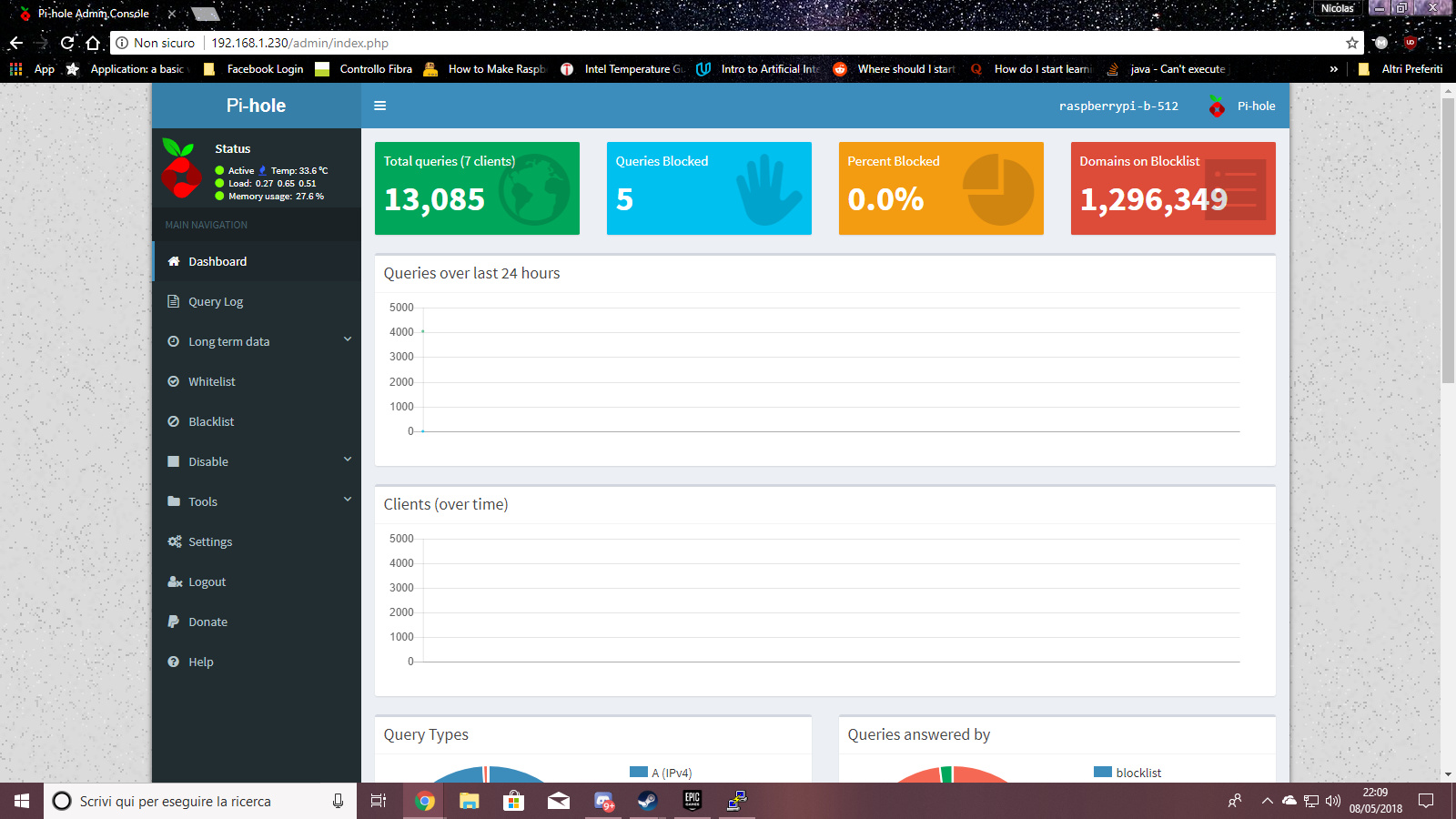
Task: Open the Dashboard home icon
Action: click(174, 261)
